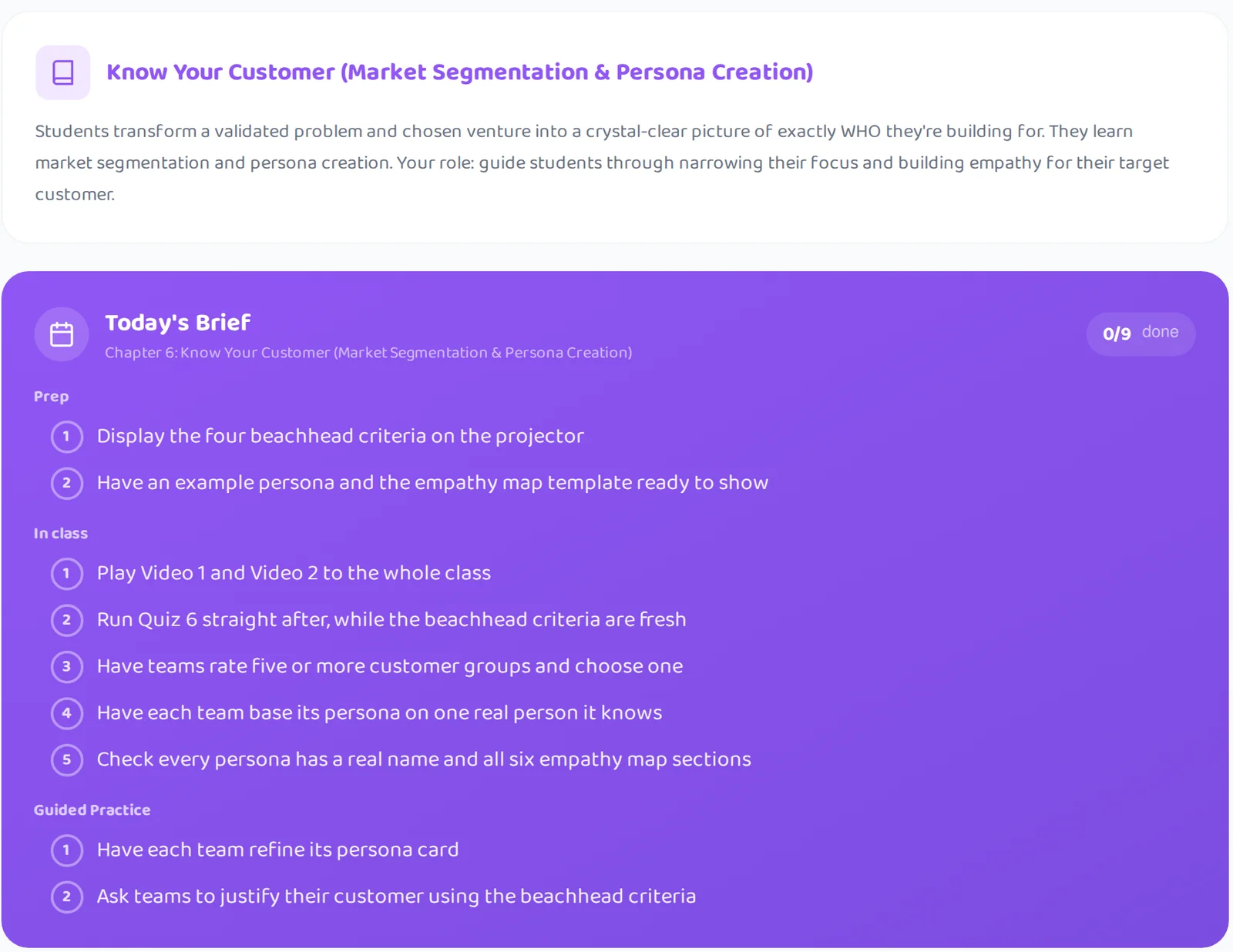Tick the 'Play Video 1 and Video 2' circle

click(67, 574)
